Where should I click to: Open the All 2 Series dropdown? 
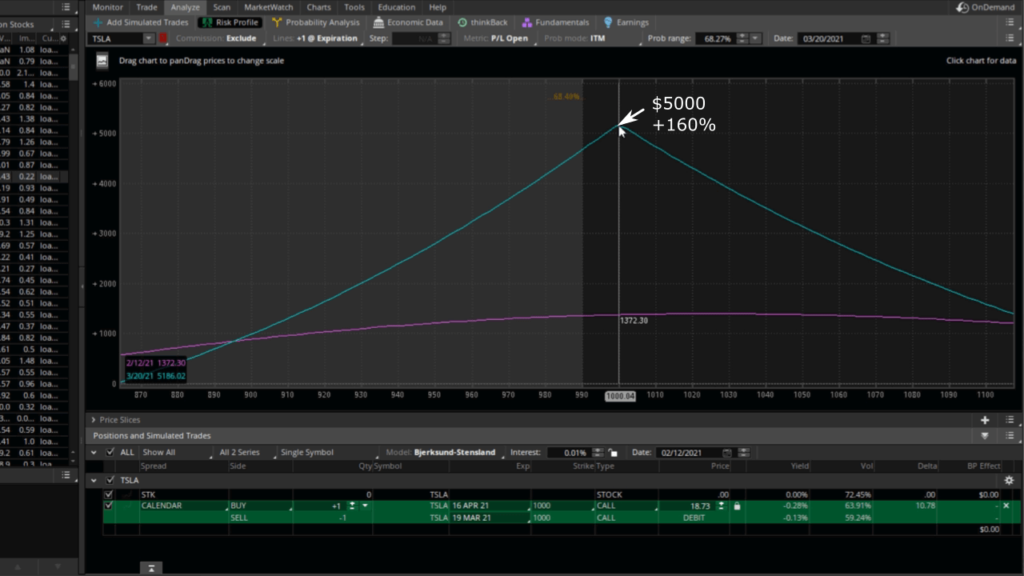point(246,452)
